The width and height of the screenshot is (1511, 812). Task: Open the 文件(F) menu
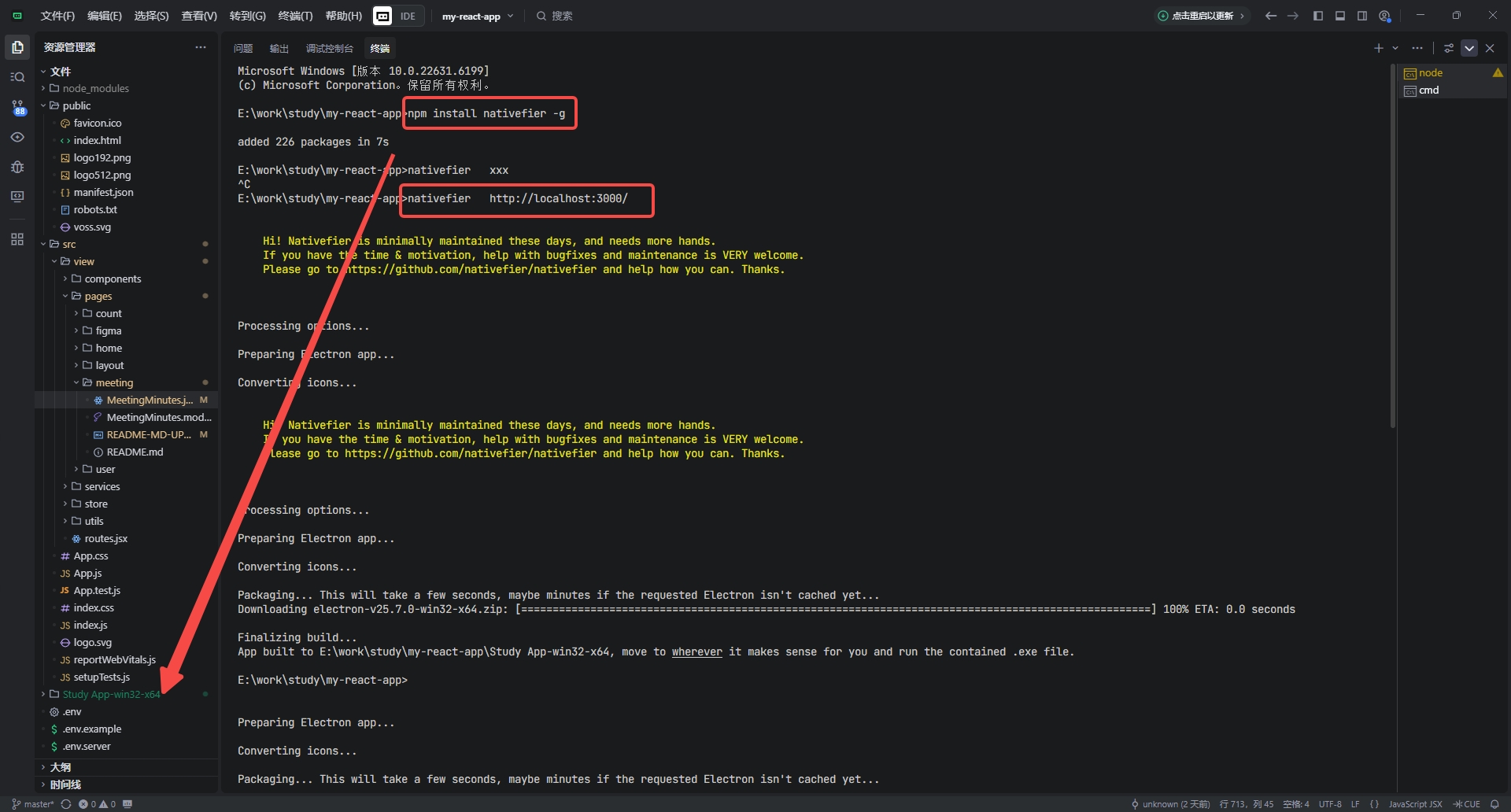coord(57,16)
